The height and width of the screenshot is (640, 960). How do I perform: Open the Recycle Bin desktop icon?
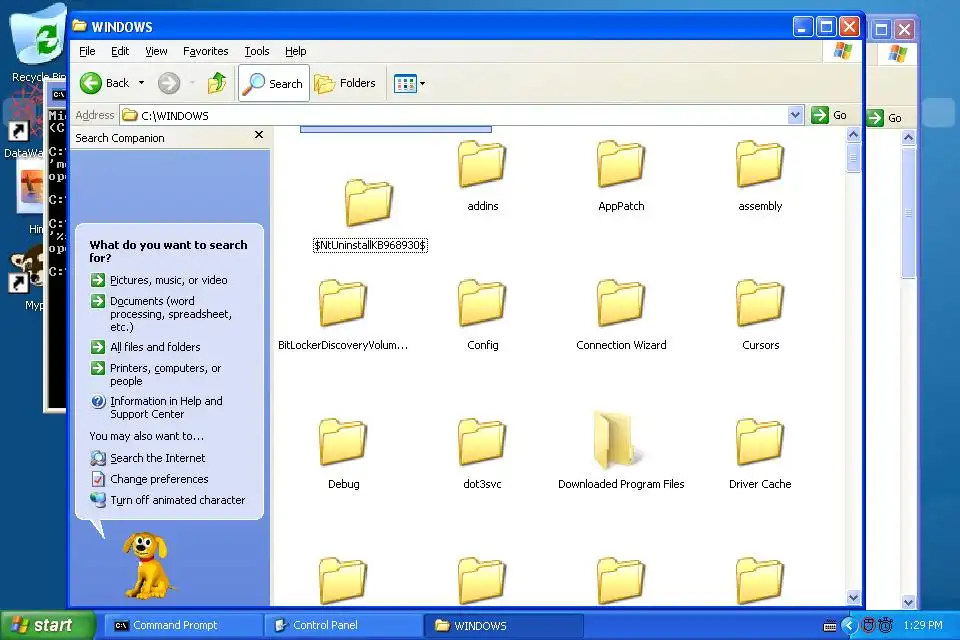tap(38, 43)
